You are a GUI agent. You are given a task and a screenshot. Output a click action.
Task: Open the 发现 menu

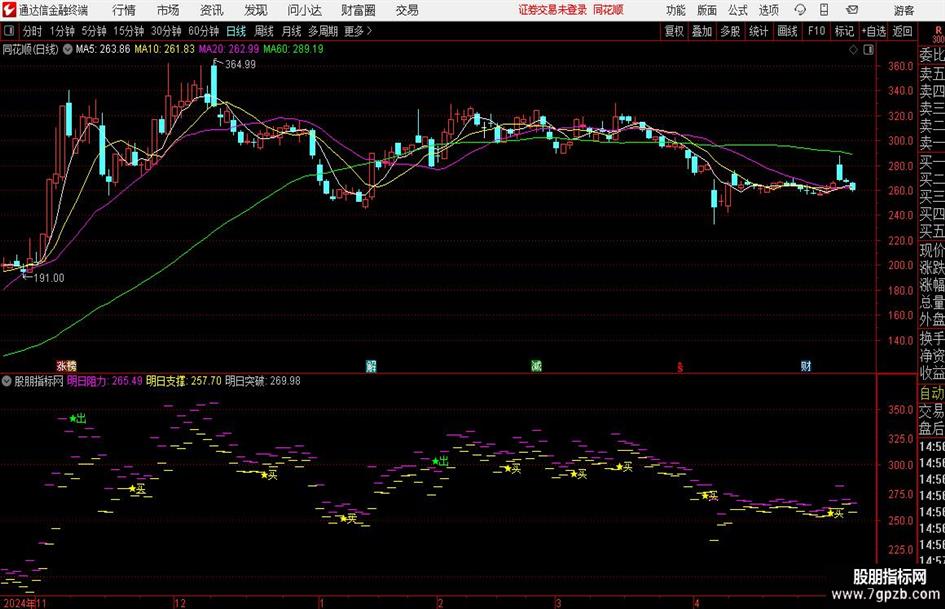click(256, 10)
